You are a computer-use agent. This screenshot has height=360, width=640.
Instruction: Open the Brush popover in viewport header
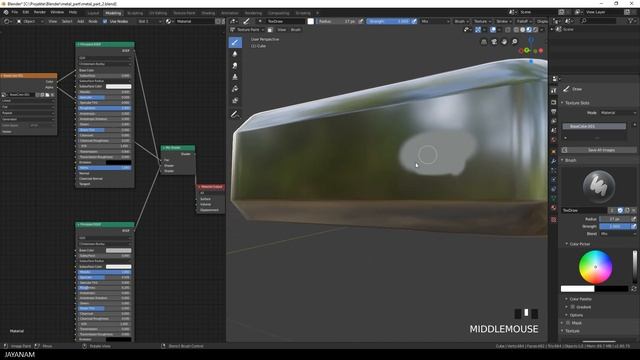[x=461, y=21]
